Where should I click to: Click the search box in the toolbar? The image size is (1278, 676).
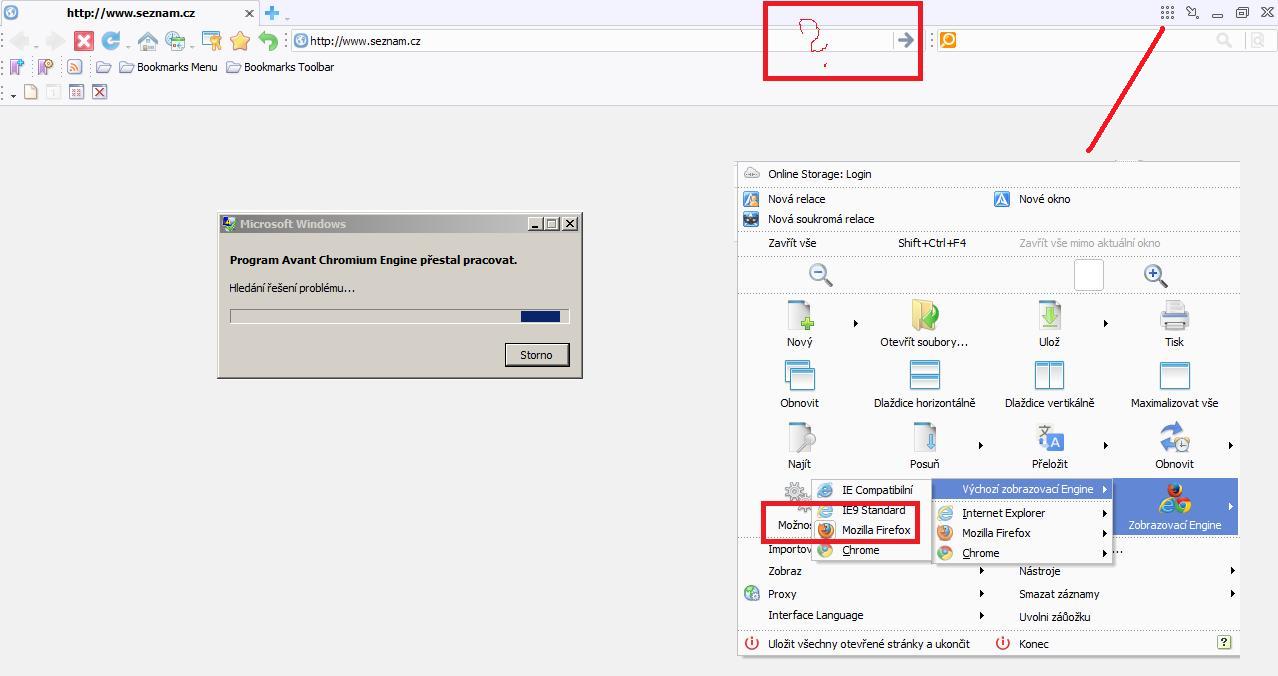[x=1087, y=40]
